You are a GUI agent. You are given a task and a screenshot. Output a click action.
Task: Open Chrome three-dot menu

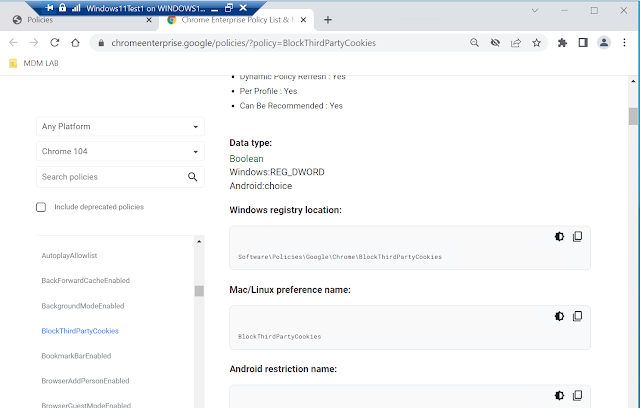click(x=624, y=42)
